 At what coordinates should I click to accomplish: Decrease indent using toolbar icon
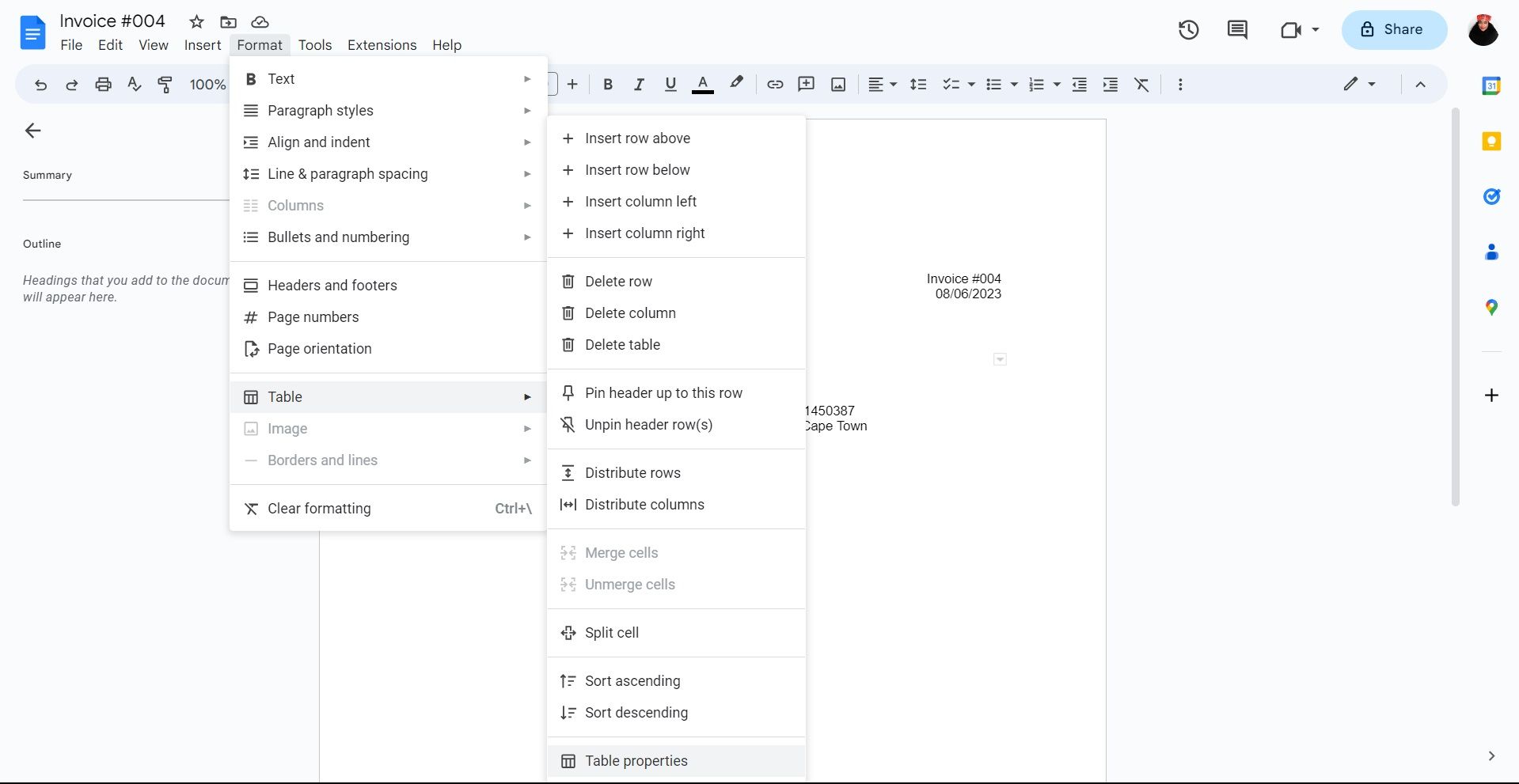tap(1079, 85)
